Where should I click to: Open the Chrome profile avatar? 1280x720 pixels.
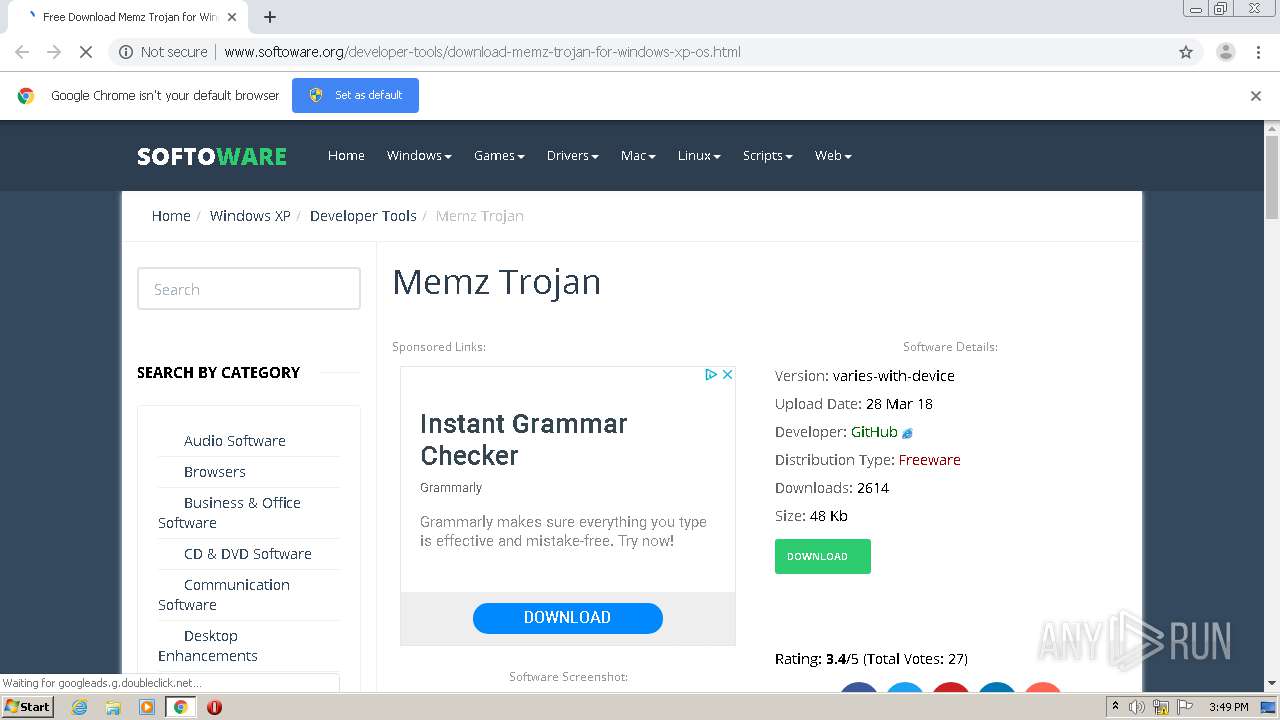coord(1225,52)
